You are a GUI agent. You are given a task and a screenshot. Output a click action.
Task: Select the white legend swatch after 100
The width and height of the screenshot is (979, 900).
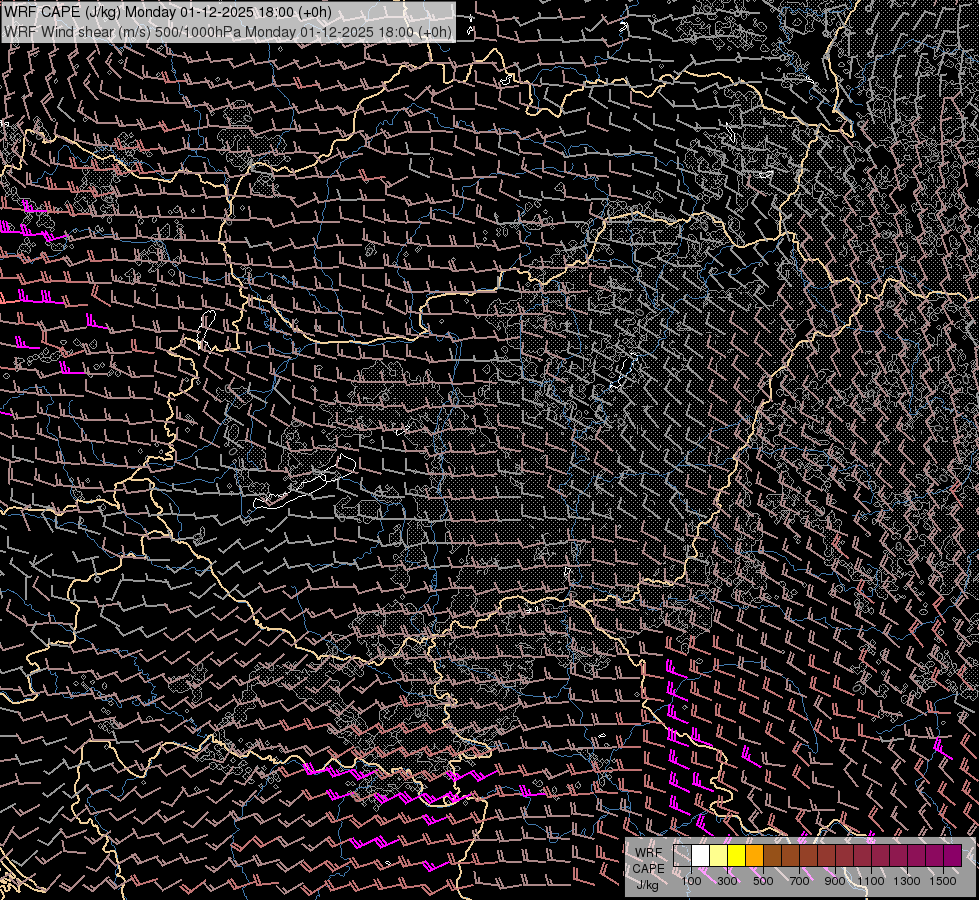(701, 855)
